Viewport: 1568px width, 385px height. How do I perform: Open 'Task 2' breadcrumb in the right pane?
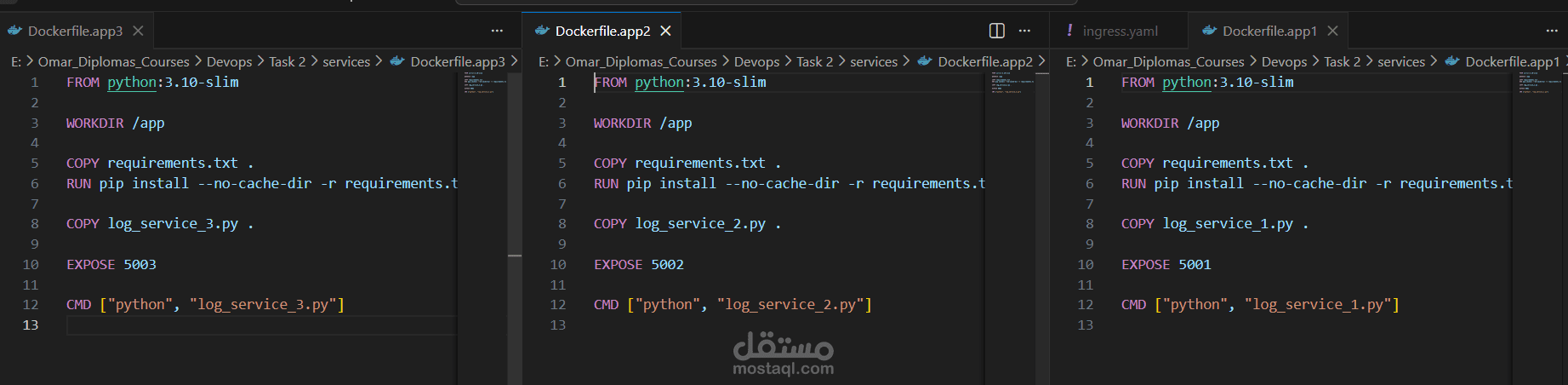point(1342,61)
